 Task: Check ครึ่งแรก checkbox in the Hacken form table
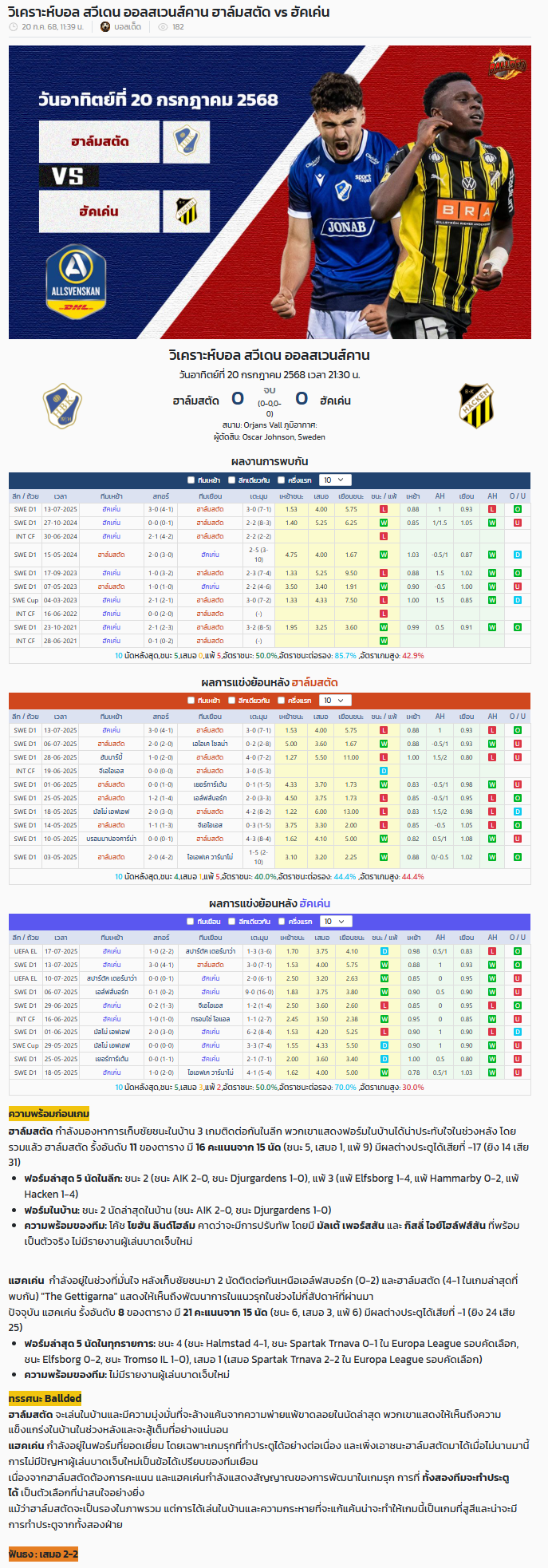282,922
